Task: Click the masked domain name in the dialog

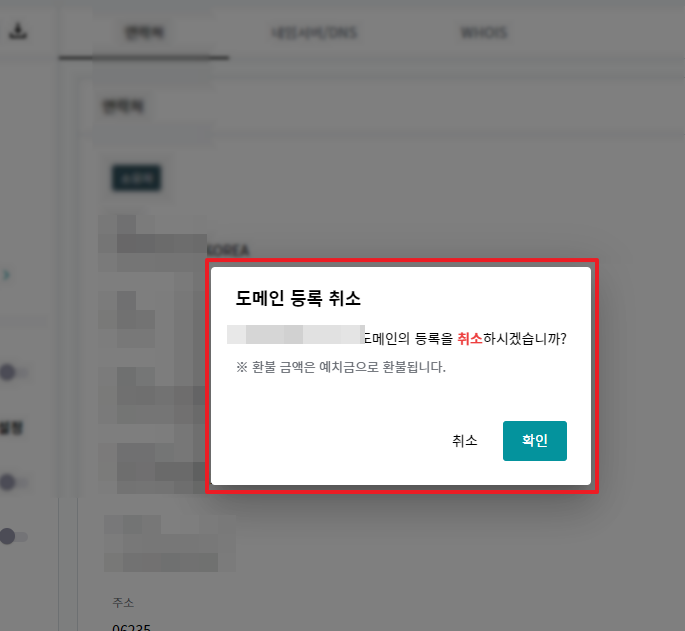Action: [x=297, y=337]
